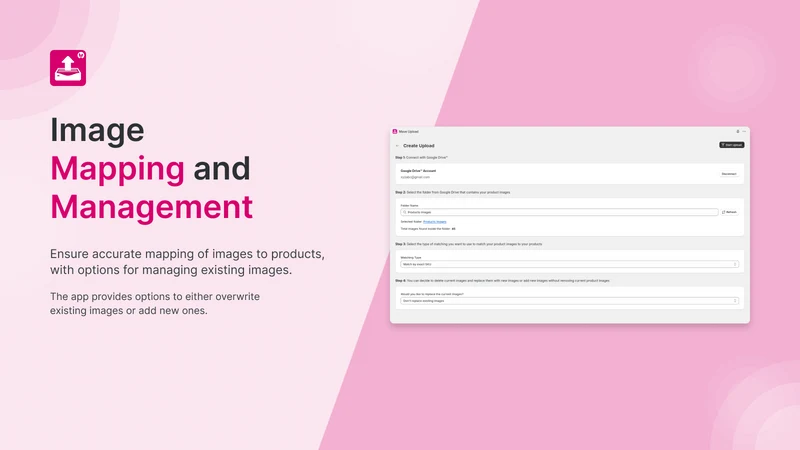Click the Create Upload heading text
Viewport: 800px width, 450px height.
tap(419, 146)
